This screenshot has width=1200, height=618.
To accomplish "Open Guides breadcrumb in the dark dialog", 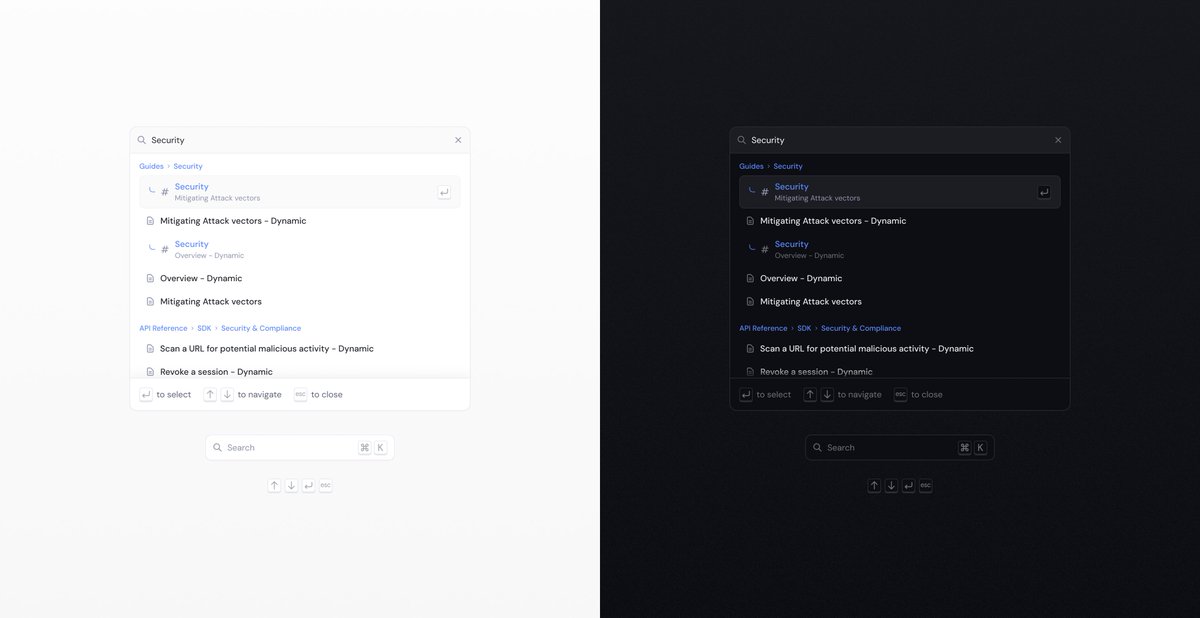I will pyautogui.click(x=751, y=166).
